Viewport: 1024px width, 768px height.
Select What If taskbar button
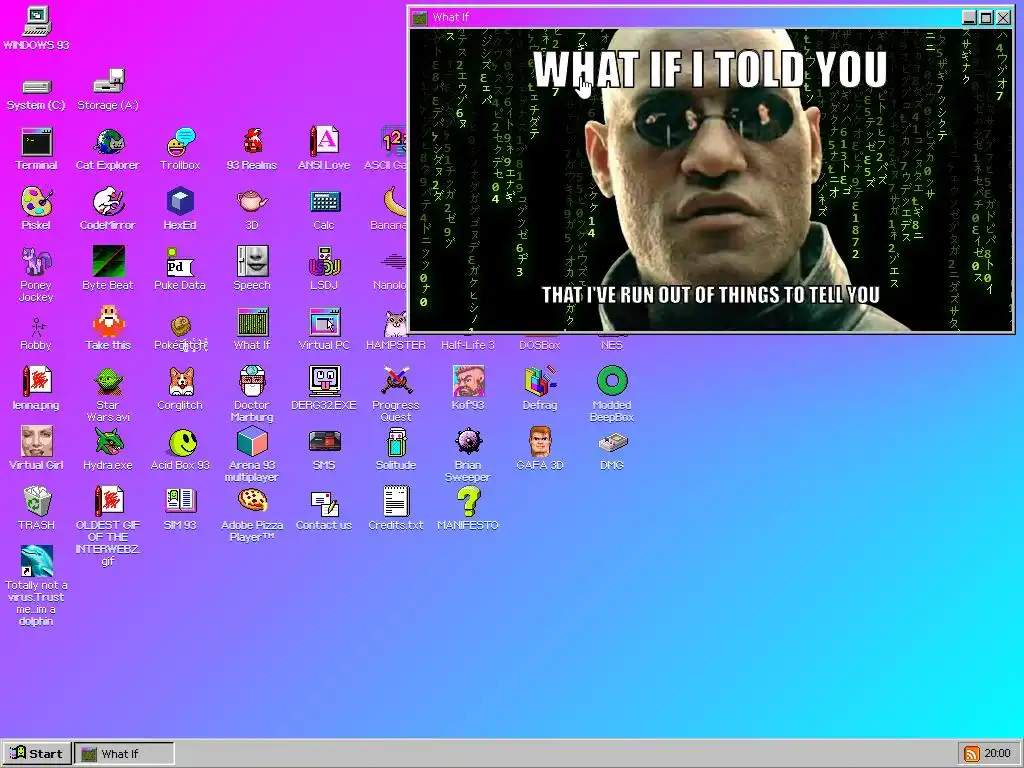pyautogui.click(x=124, y=754)
